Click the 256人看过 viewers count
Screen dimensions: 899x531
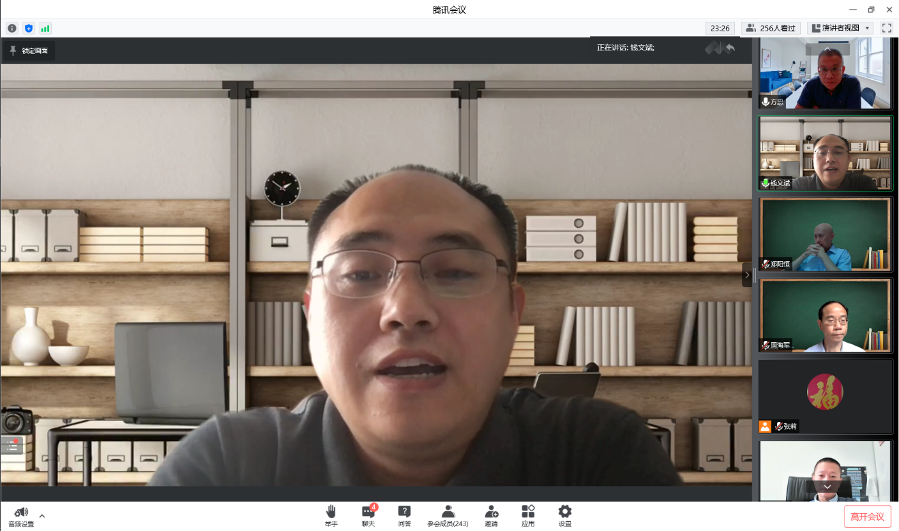(x=772, y=28)
